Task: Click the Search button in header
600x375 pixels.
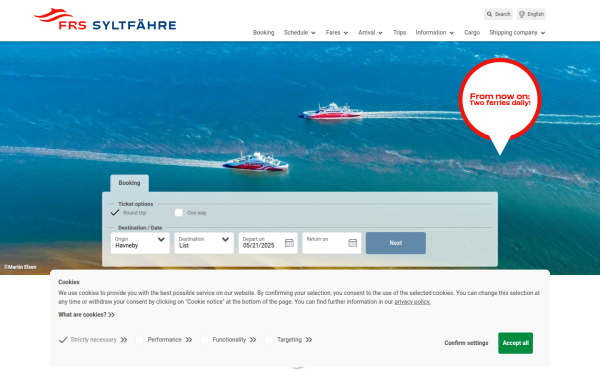Action: (x=498, y=14)
